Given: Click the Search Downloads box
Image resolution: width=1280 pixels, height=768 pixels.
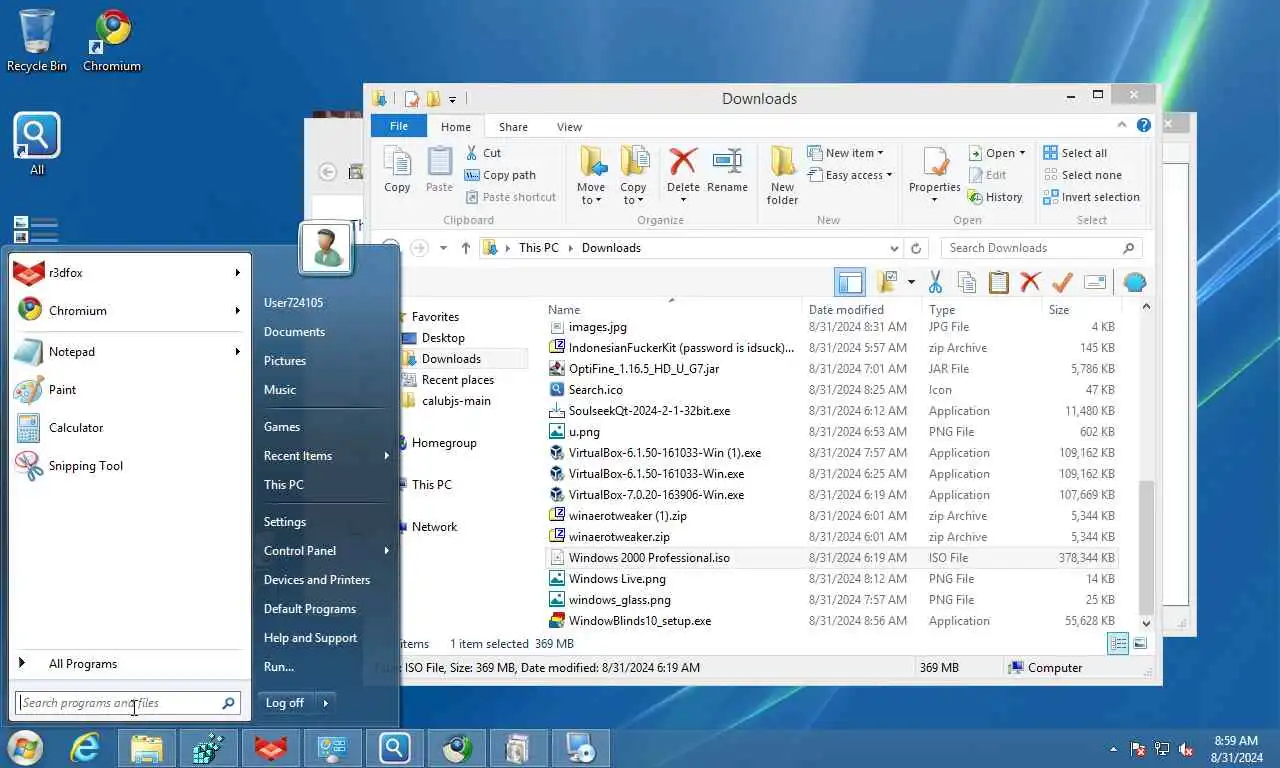Looking at the screenshot, I should tap(1041, 248).
